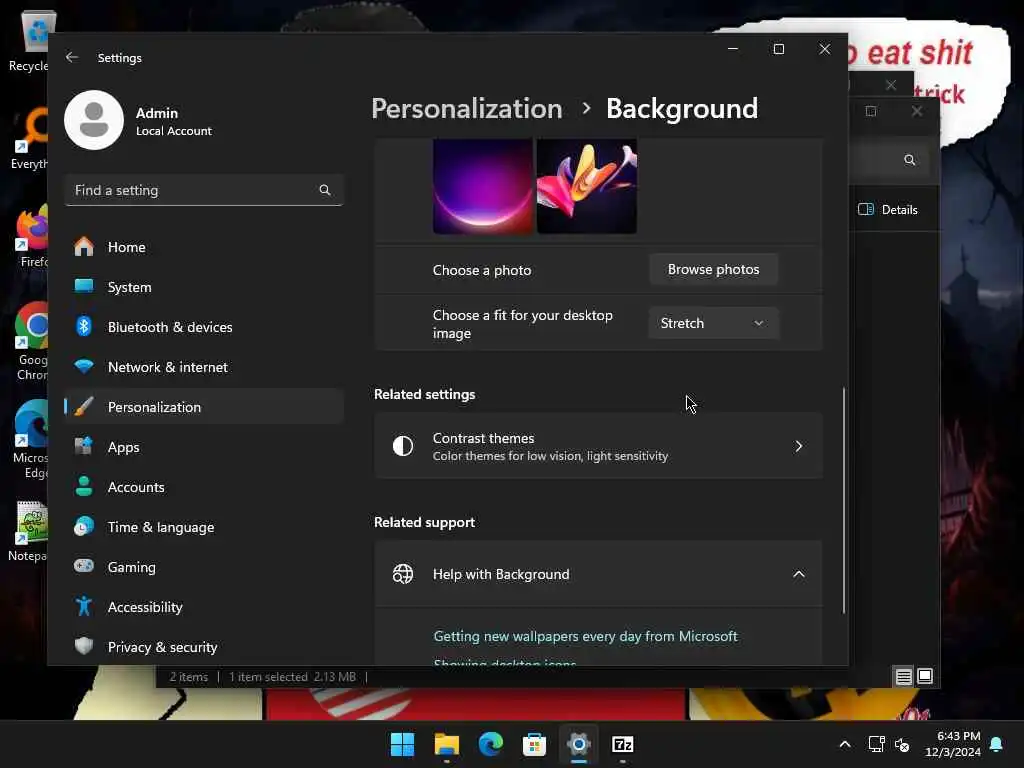1024x768 pixels.
Task: Open Bluetooth & devices category
Action: 204,327
